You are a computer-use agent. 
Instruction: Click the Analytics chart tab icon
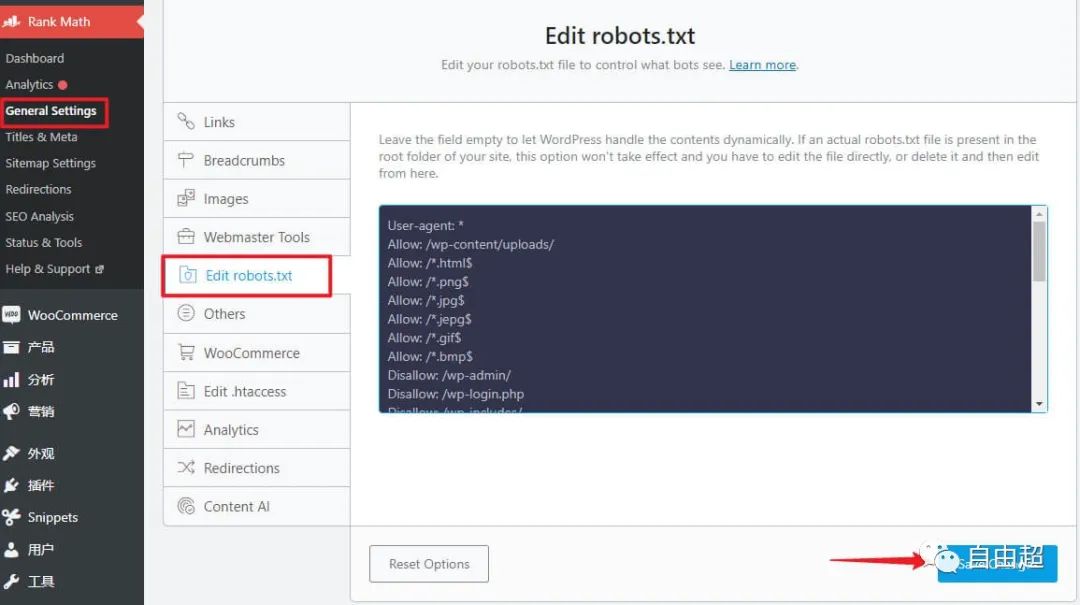[x=186, y=429]
